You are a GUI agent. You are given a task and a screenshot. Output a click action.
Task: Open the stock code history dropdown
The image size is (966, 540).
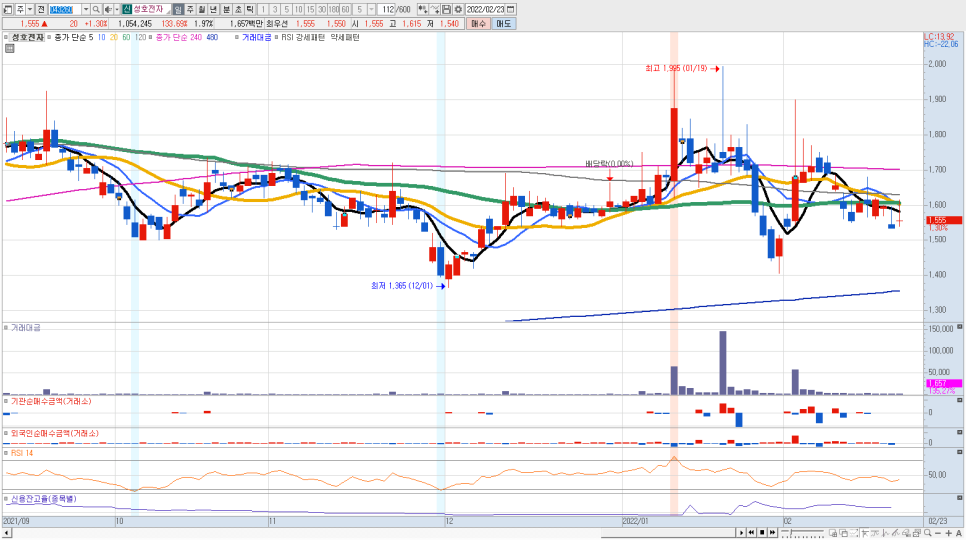(86, 9)
